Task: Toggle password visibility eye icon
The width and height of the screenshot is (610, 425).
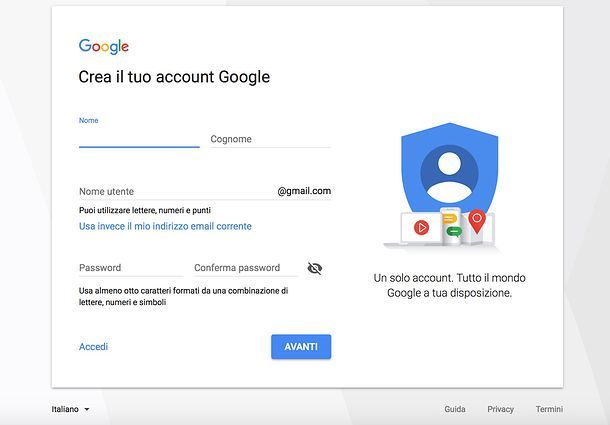Action: click(315, 268)
